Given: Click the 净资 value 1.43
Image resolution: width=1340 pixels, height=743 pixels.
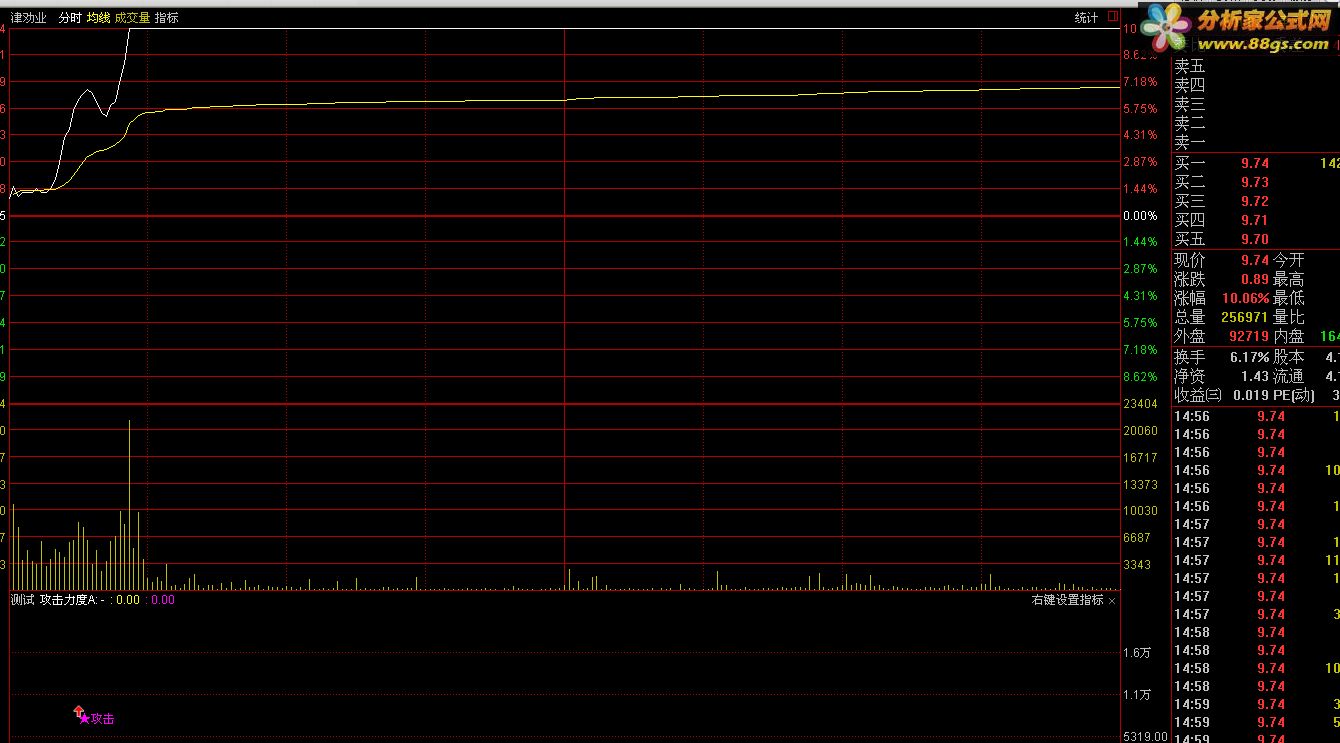Looking at the screenshot, I should click(1255, 376).
